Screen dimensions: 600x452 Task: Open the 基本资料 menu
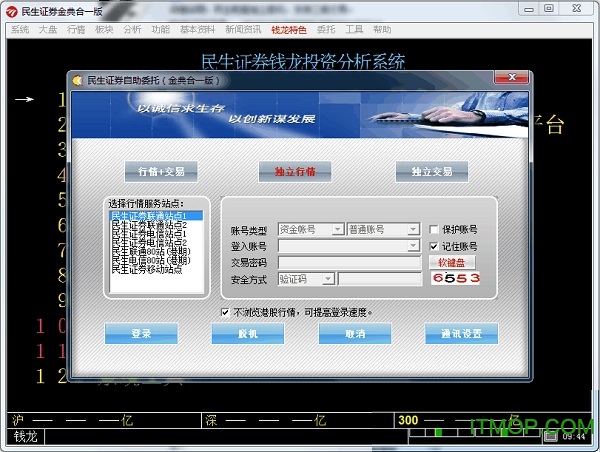[x=197, y=29]
